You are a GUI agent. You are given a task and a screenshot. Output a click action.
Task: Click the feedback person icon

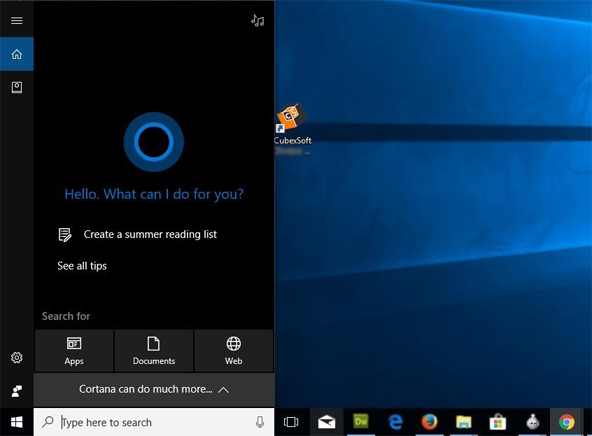[17, 391]
